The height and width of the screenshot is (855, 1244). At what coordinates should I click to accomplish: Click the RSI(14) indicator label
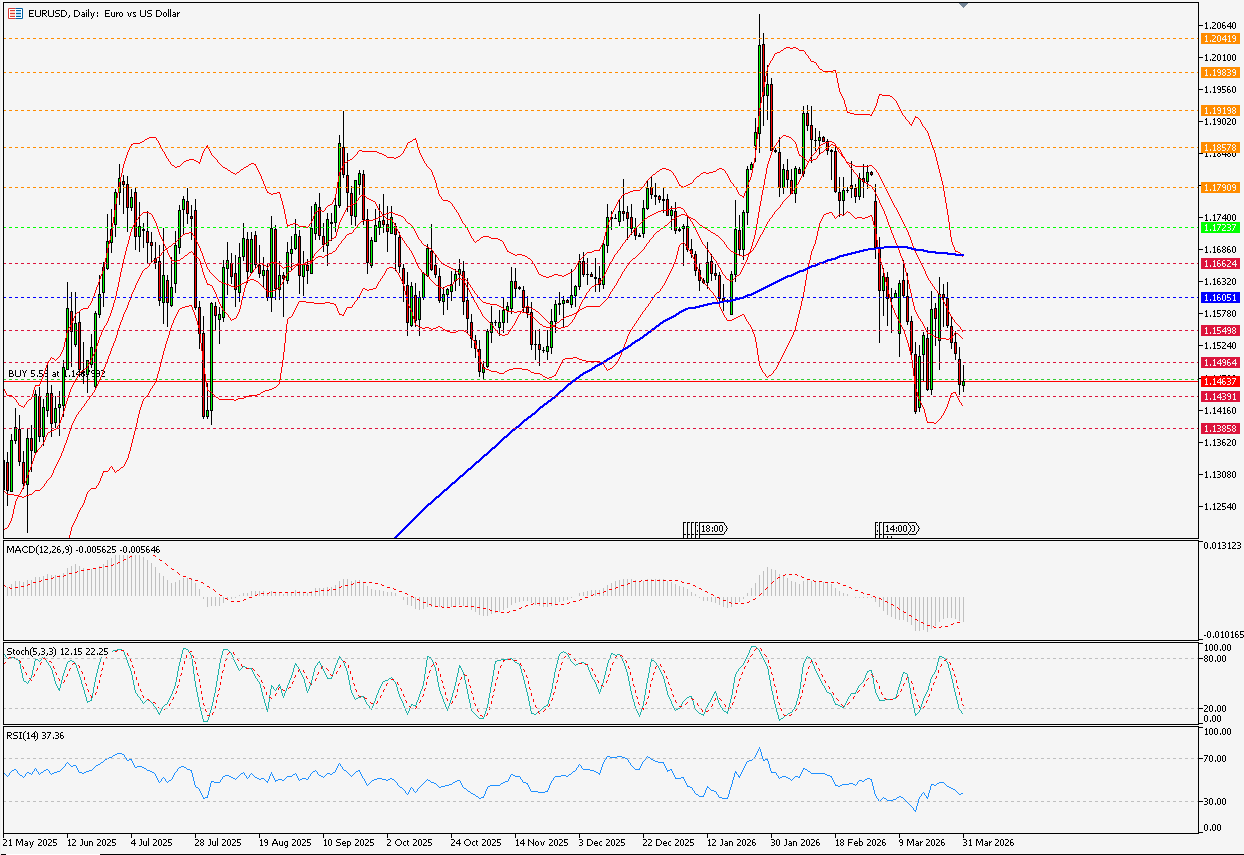tap(23, 735)
